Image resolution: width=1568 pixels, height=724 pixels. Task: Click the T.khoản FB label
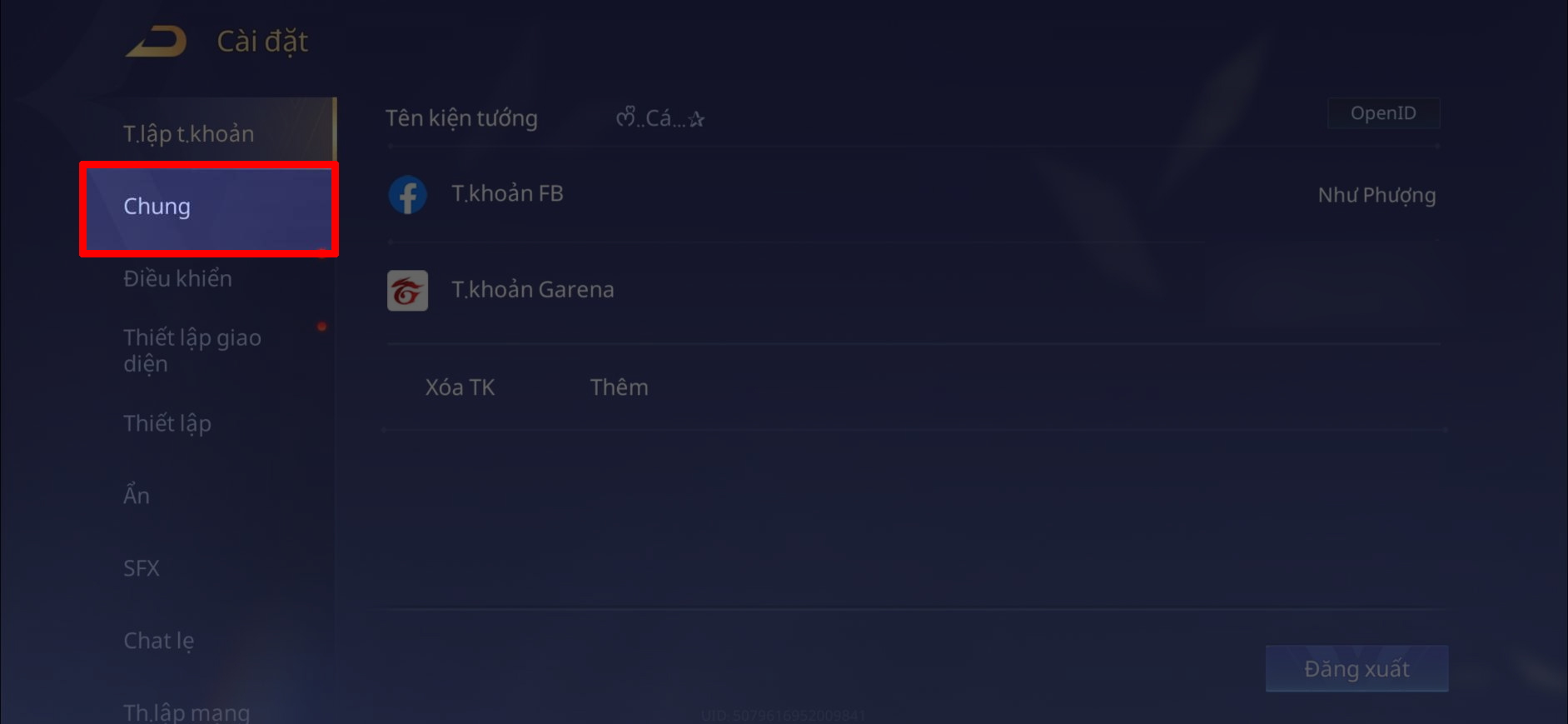(507, 193)
